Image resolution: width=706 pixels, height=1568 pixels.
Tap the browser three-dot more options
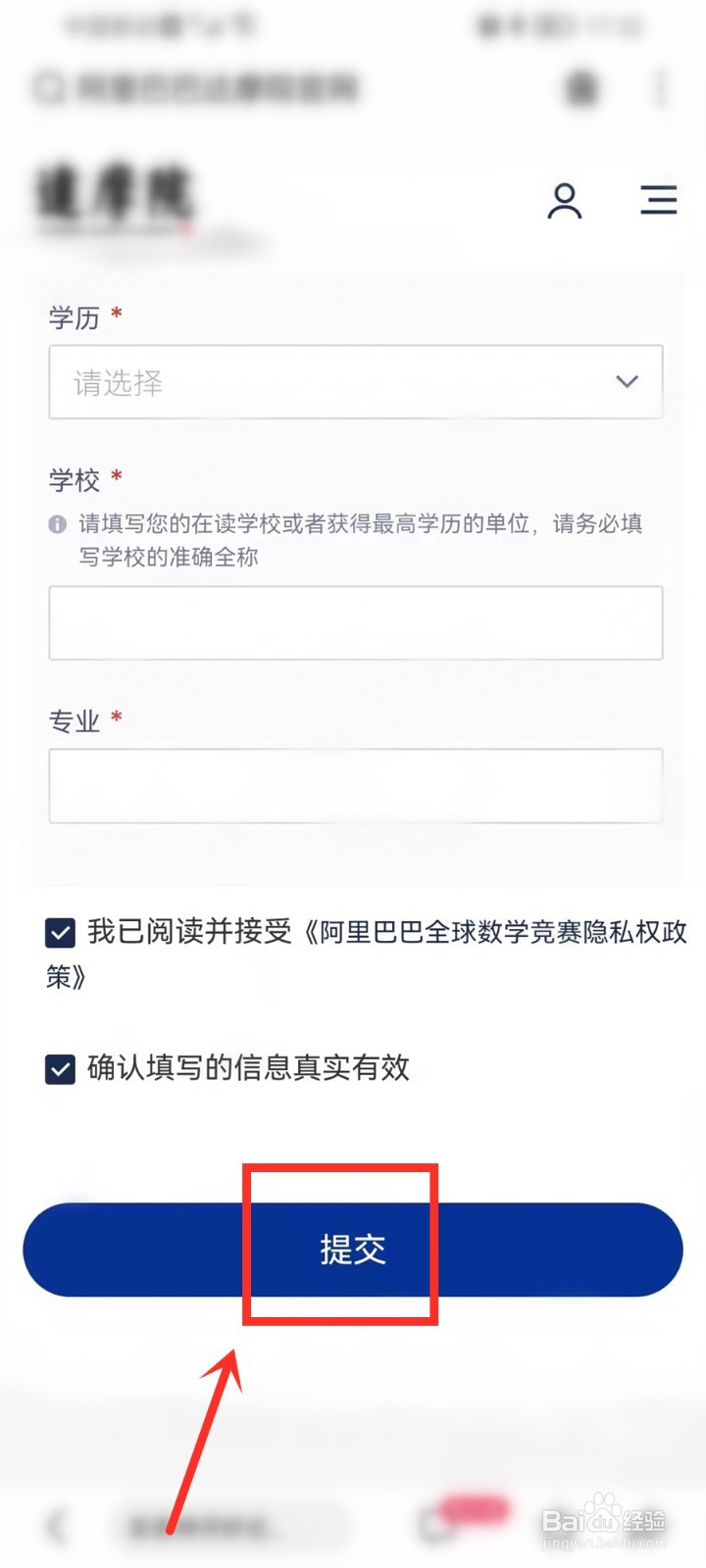[660, 88]
